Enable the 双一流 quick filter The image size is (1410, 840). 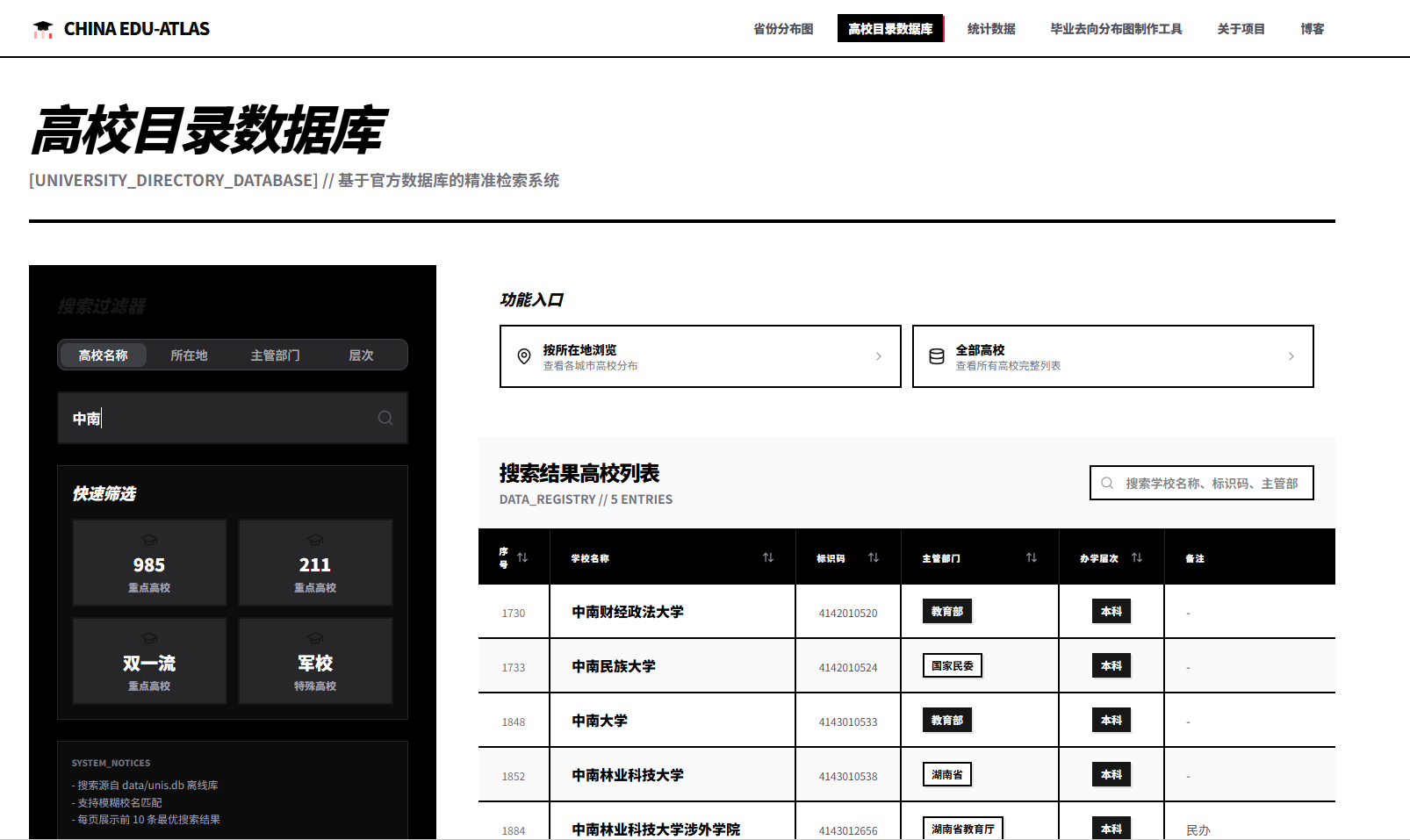click(149, 660)
